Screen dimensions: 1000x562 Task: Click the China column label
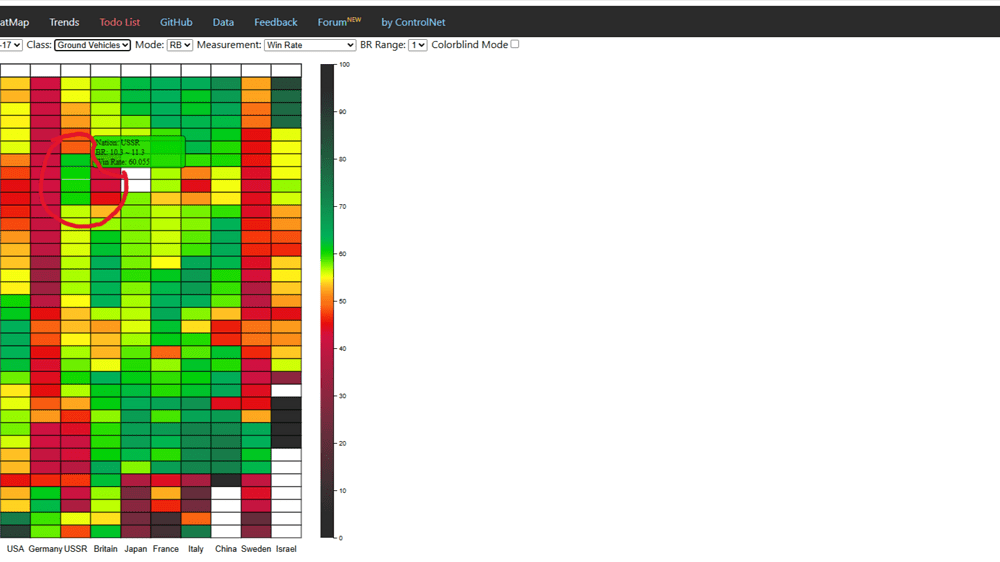coord(226,548)
